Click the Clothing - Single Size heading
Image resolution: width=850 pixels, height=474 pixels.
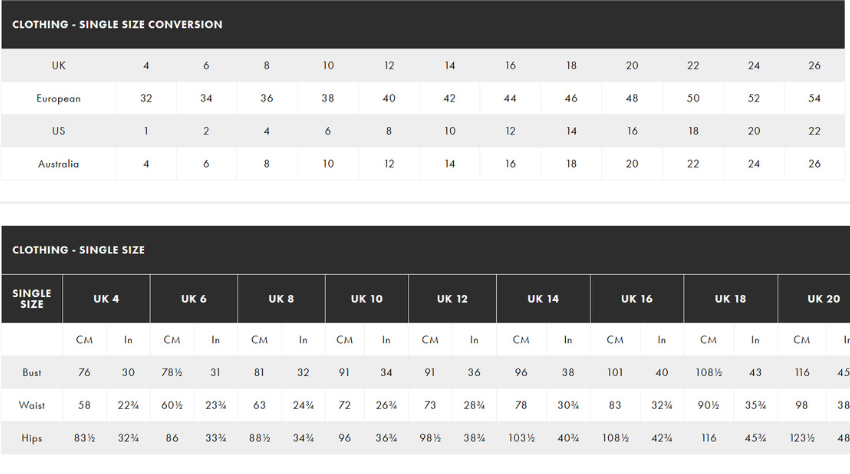click(78, 250)
